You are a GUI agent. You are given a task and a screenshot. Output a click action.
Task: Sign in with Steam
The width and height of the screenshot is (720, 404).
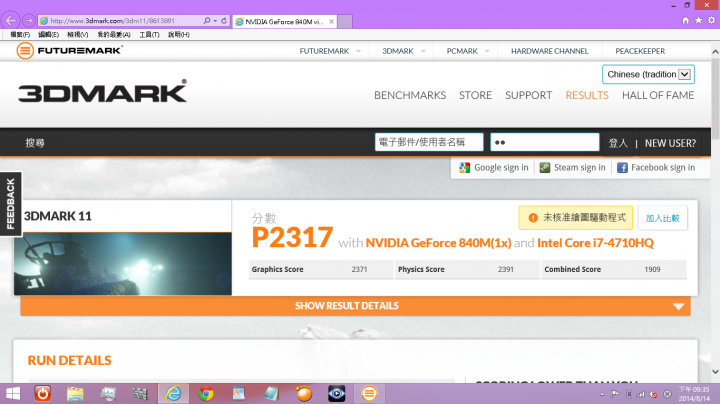coord(573,168)
